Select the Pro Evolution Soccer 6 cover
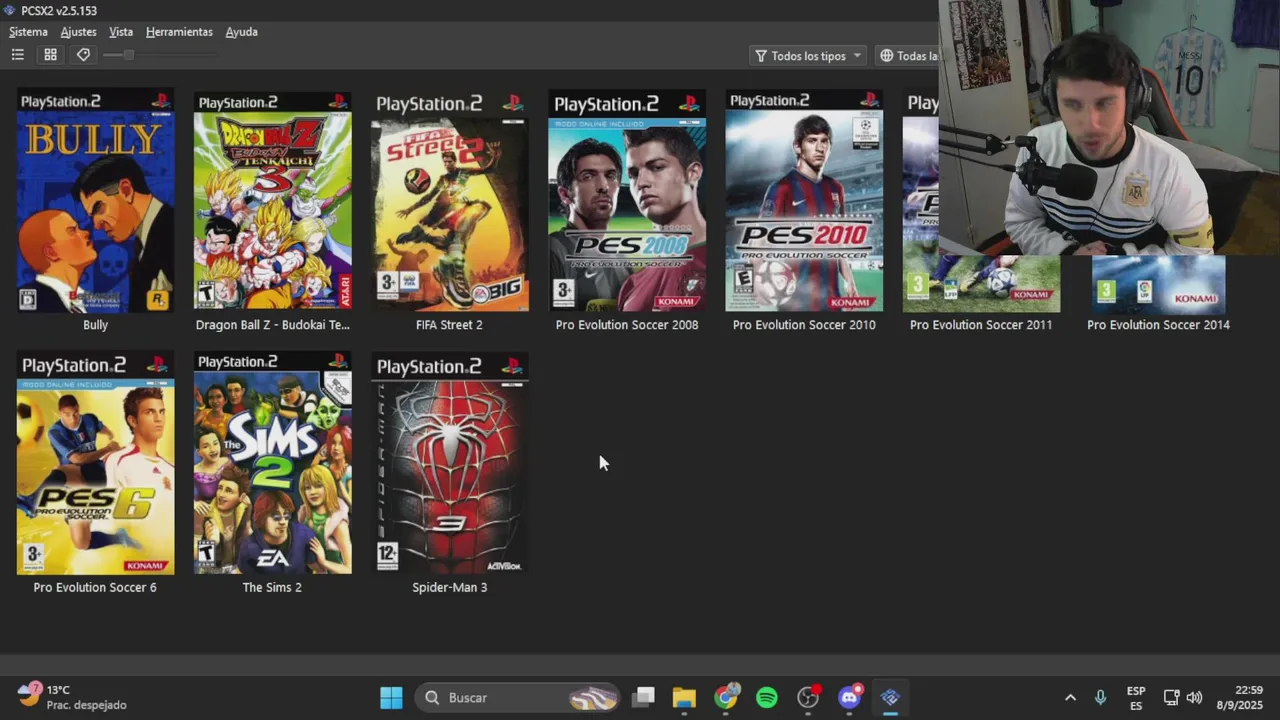 point(95,463)
